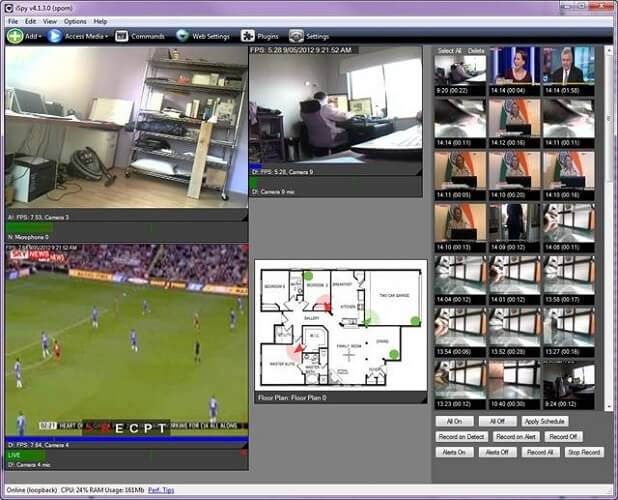Image resolution: width=618 pixels, height=500 pixels.
Task: Select the 14:04 (00:12) recording thumbnail
Action: point(460,280)
